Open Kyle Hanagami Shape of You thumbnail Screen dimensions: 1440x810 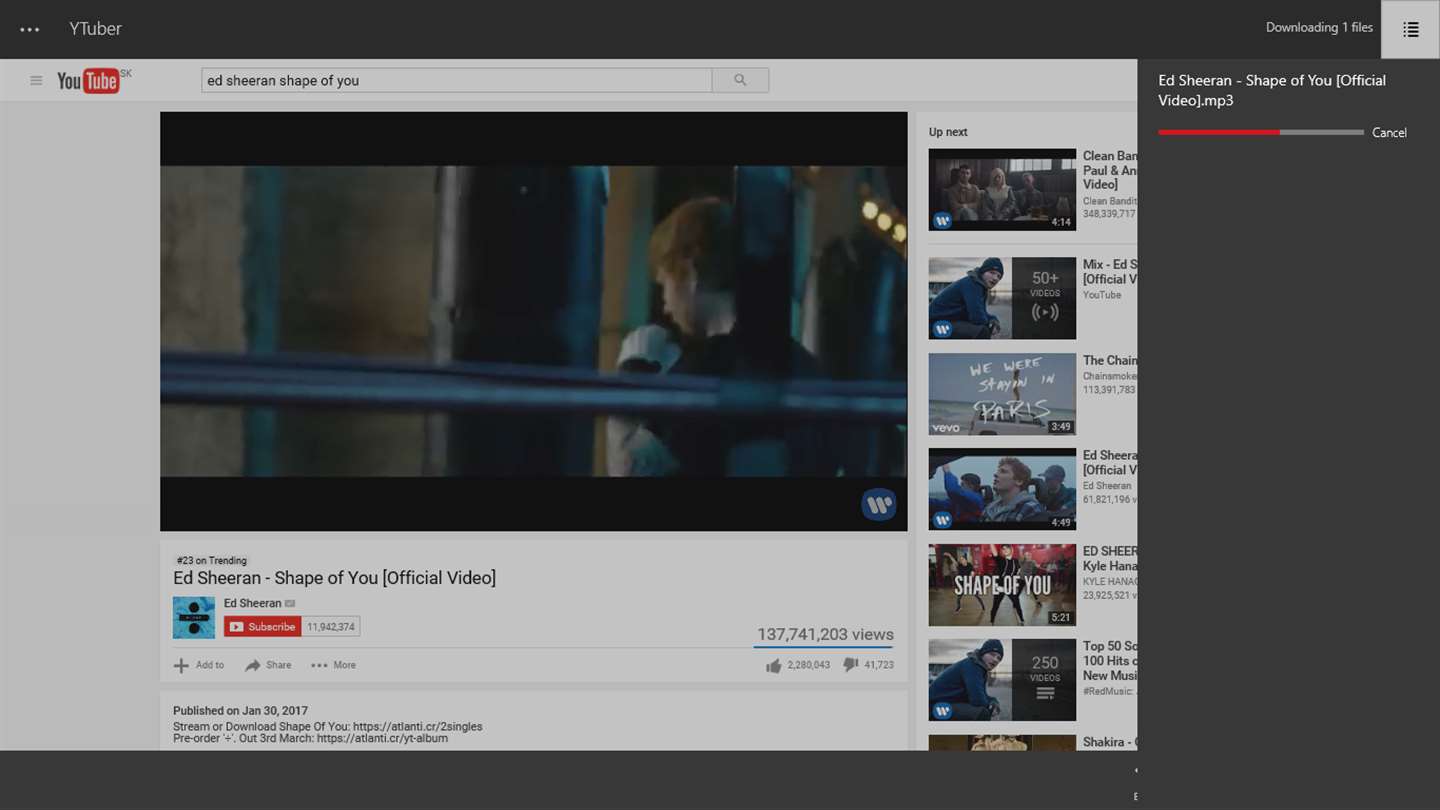pos(1002,585)
